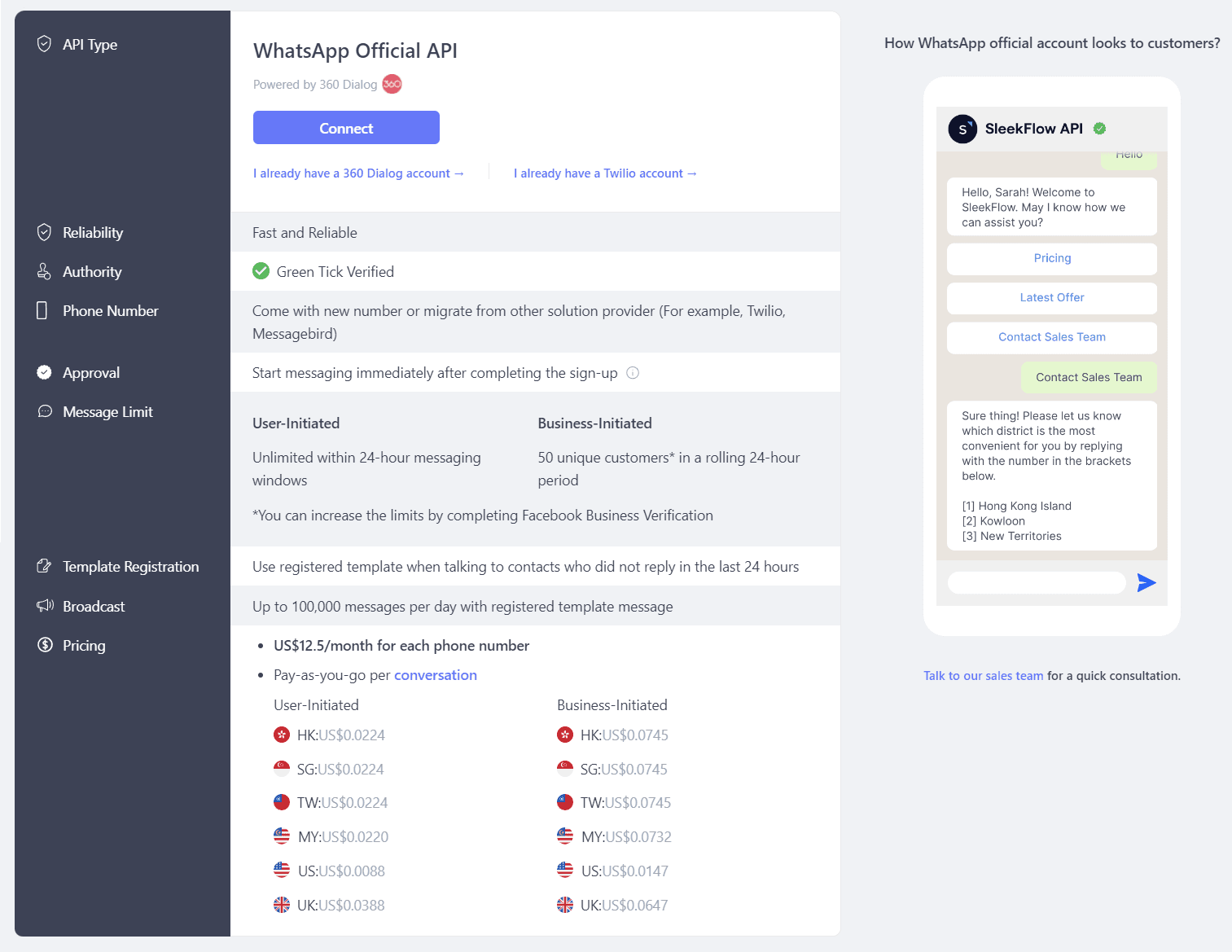Click the message input field in chat preview
Screen dimensions: 1232x952
tap(1037, 582)
